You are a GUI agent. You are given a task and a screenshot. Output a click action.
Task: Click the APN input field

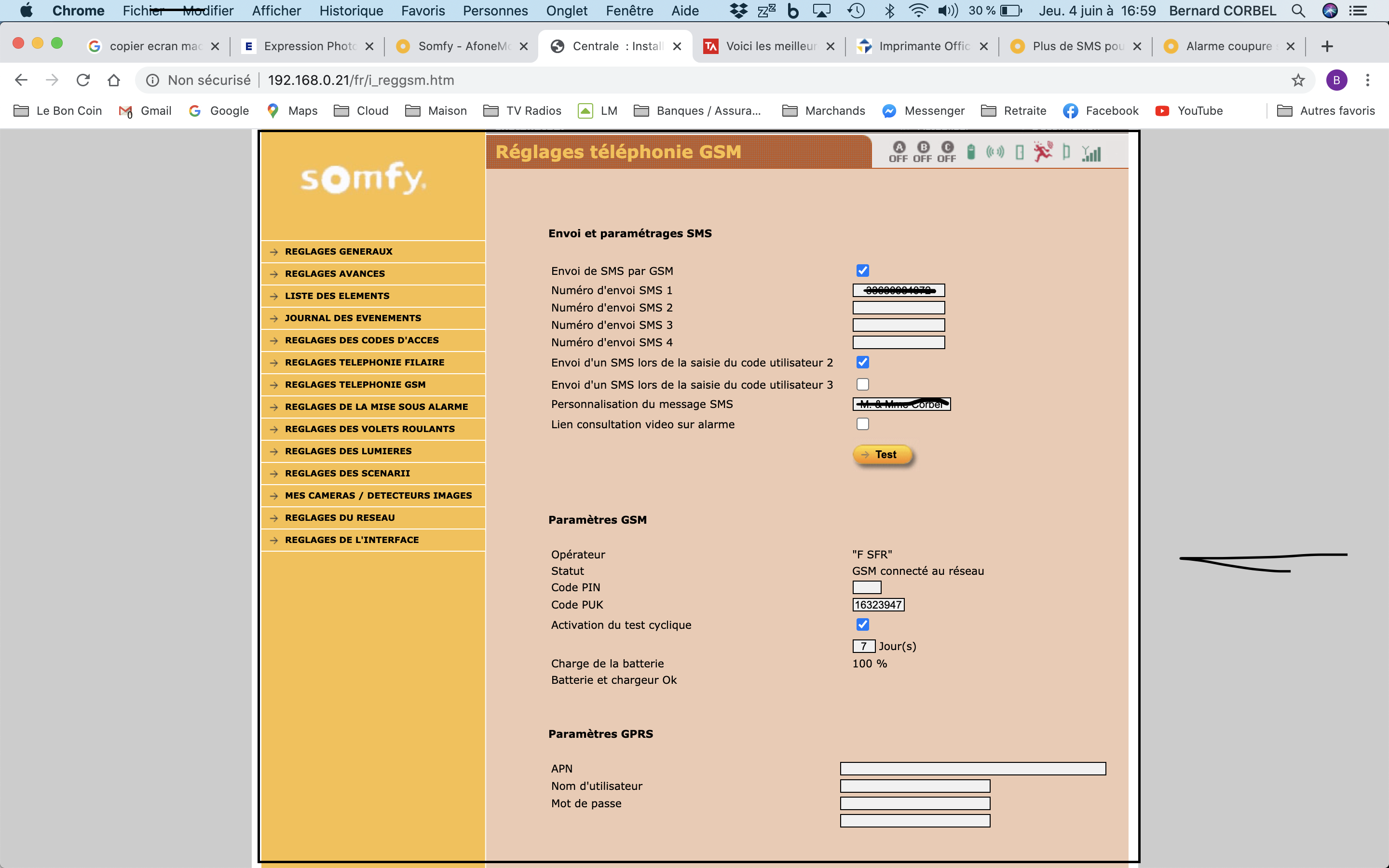pos(973,769)
